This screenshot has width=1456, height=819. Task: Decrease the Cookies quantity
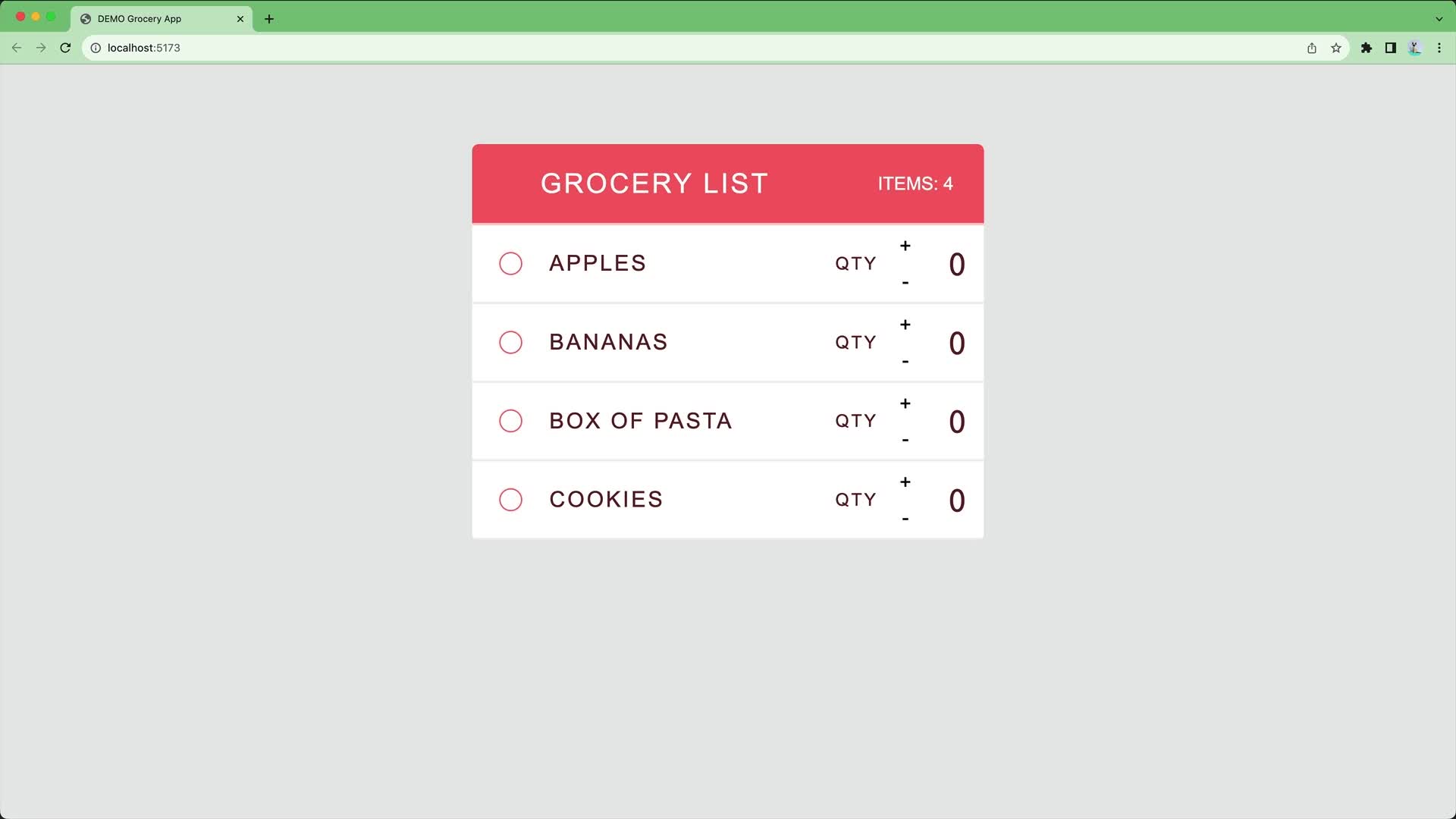905,519
